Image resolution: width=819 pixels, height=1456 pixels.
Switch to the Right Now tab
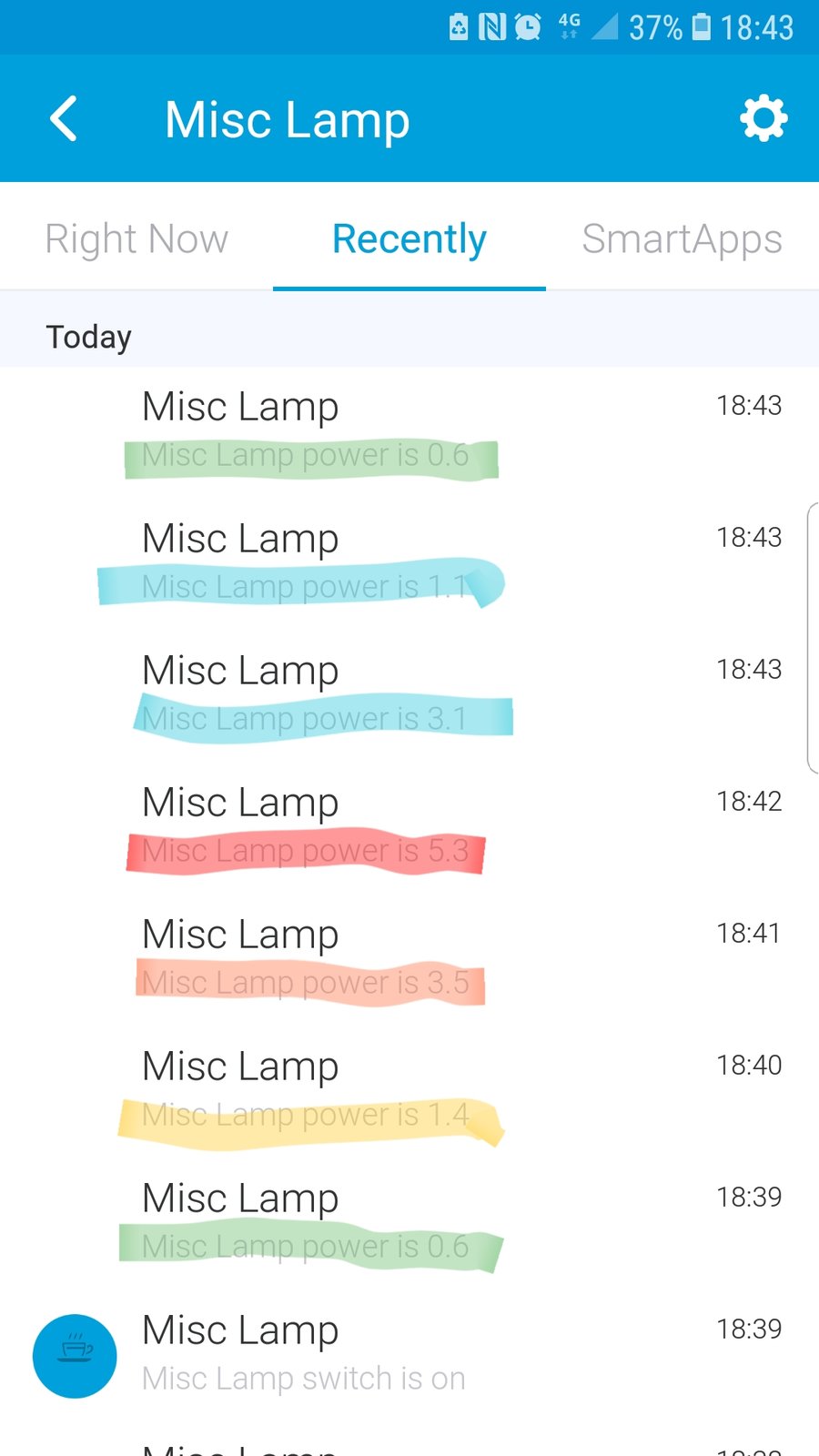pyautogui.click(x=136, y=238)
